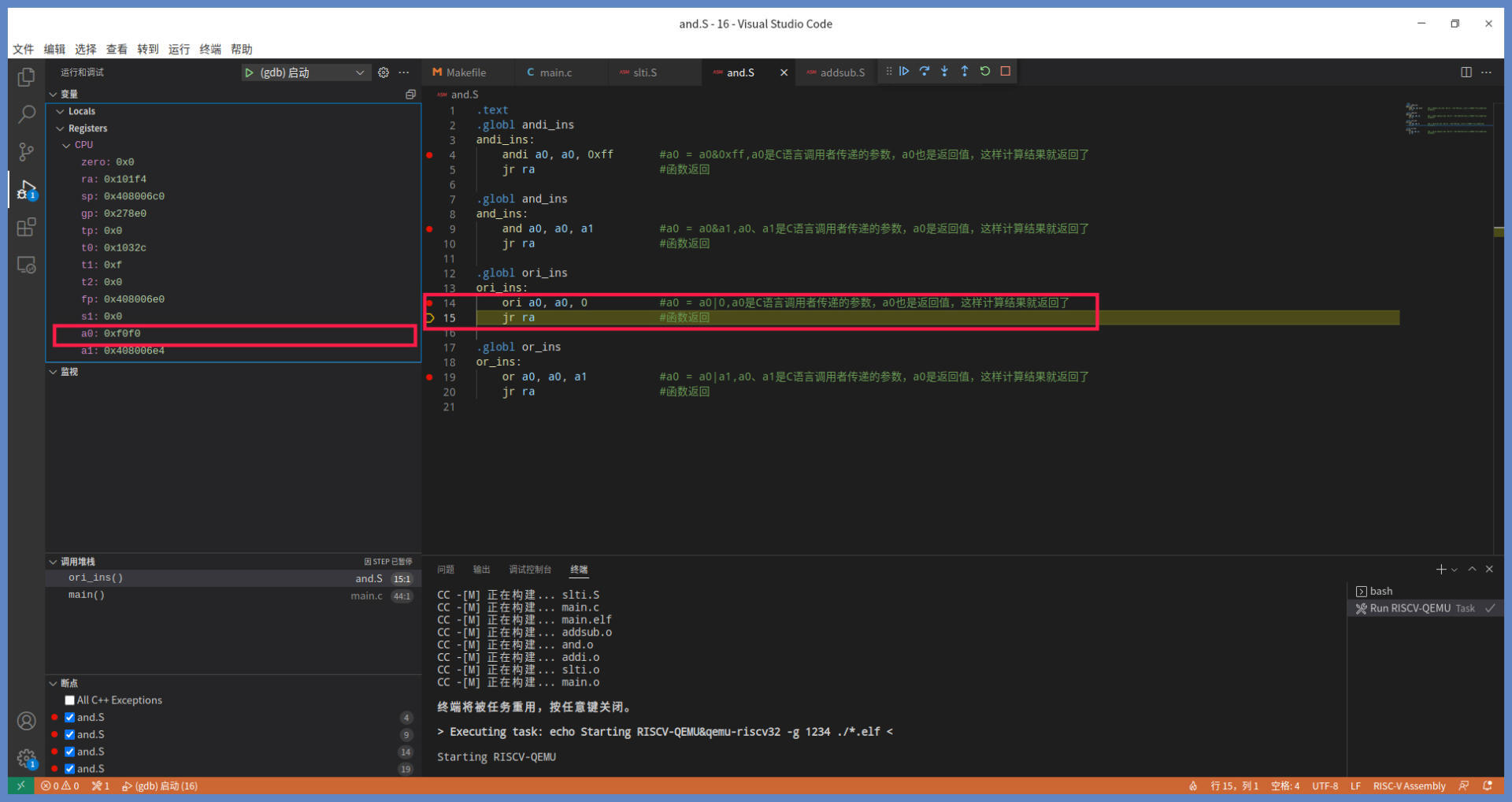Restart the debugging session

(985, 72)
